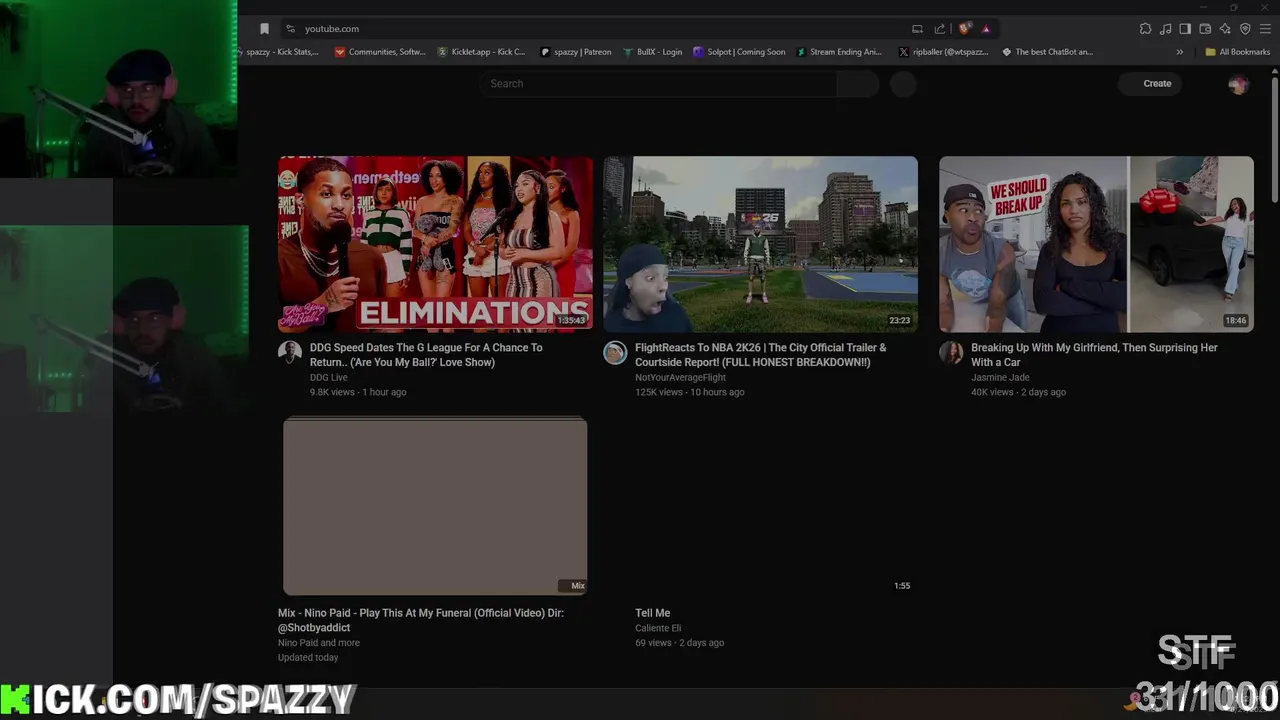
Task: Click title 'FlightReacts To NBA 2K26'
Action: click(760, 355)
